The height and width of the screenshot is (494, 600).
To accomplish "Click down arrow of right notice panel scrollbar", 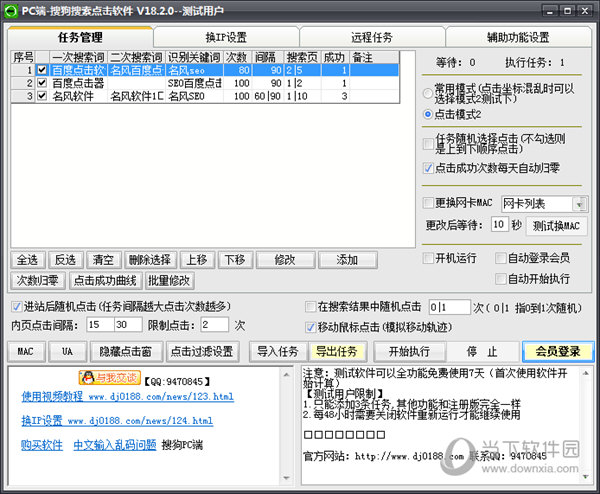I will [x=586, y=477].
